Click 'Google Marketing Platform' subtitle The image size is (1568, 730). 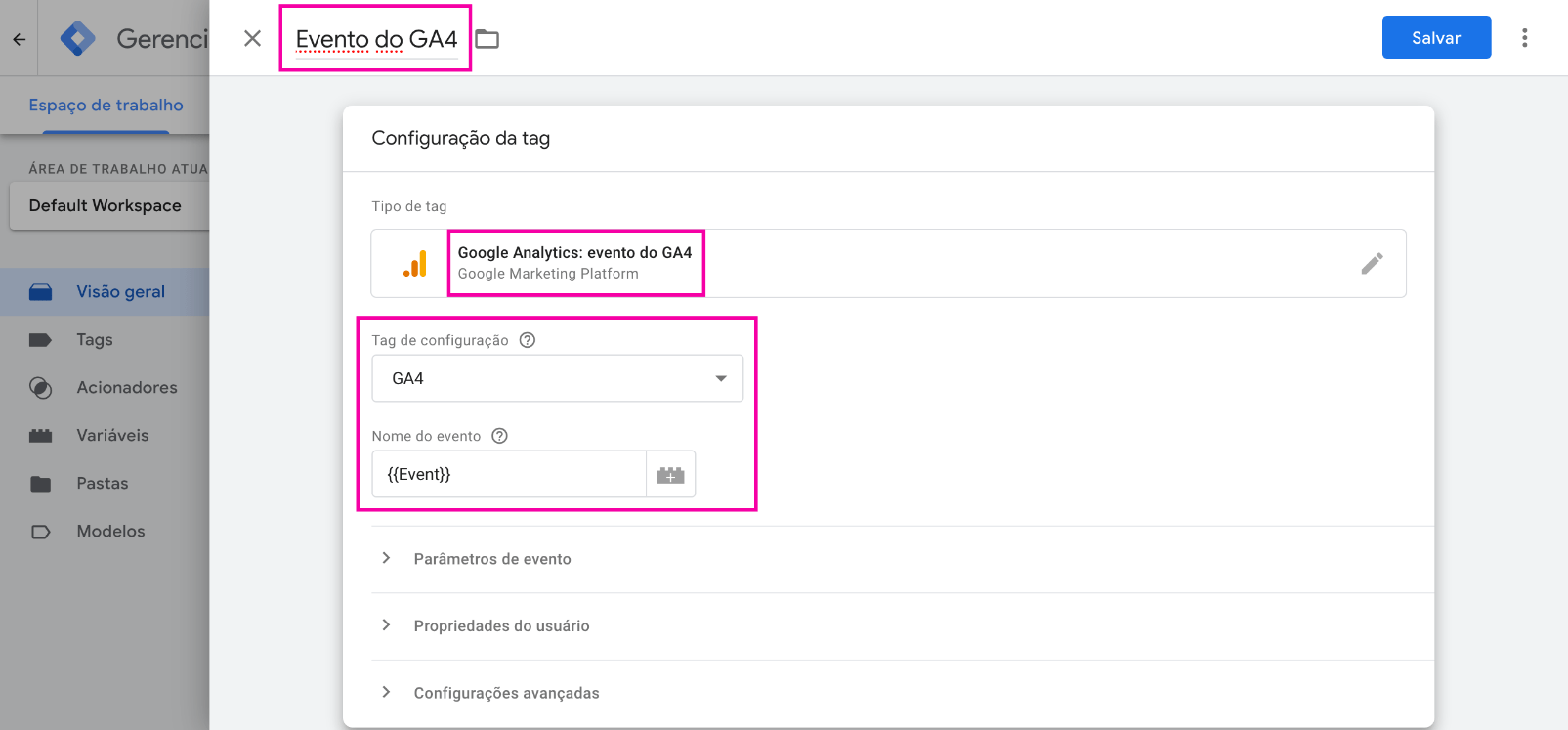(x=548, y=274)
